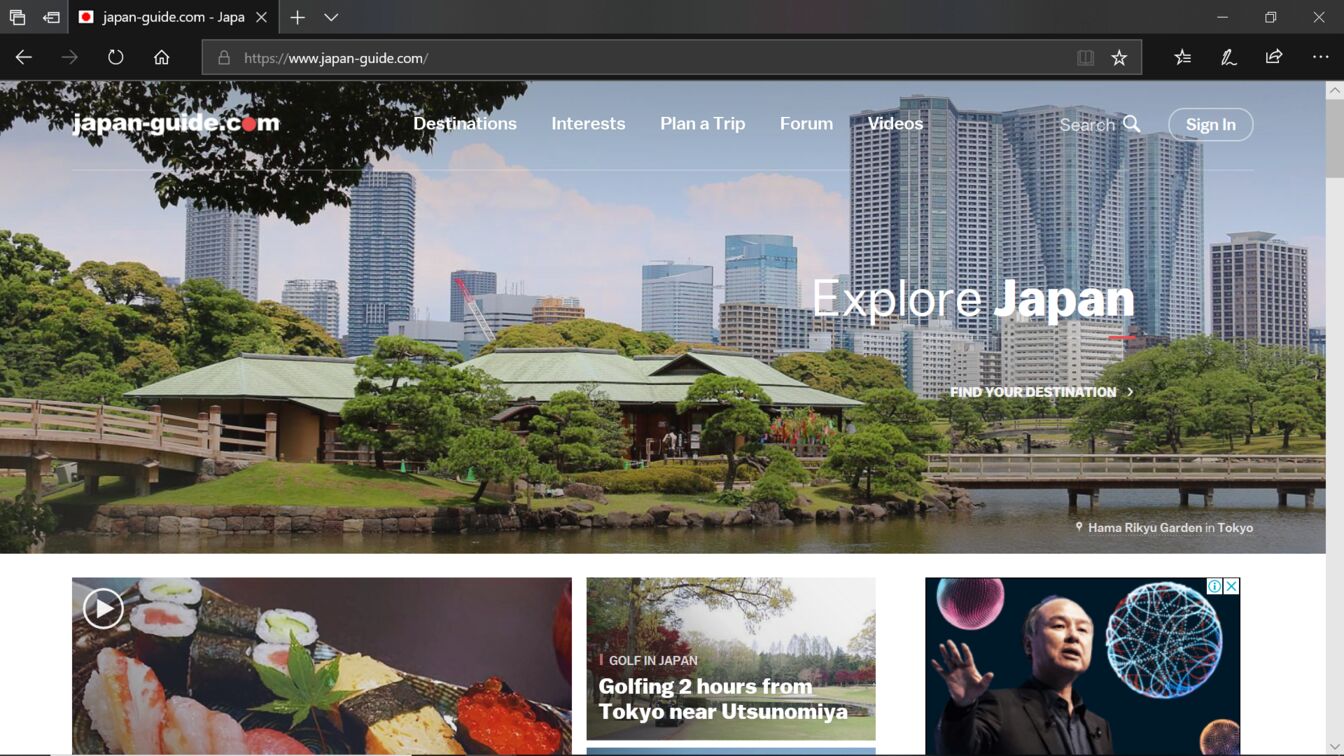Refresh the page with the reload icon
The width and height of the screenshot is (1344, 756).
(116, 58)
